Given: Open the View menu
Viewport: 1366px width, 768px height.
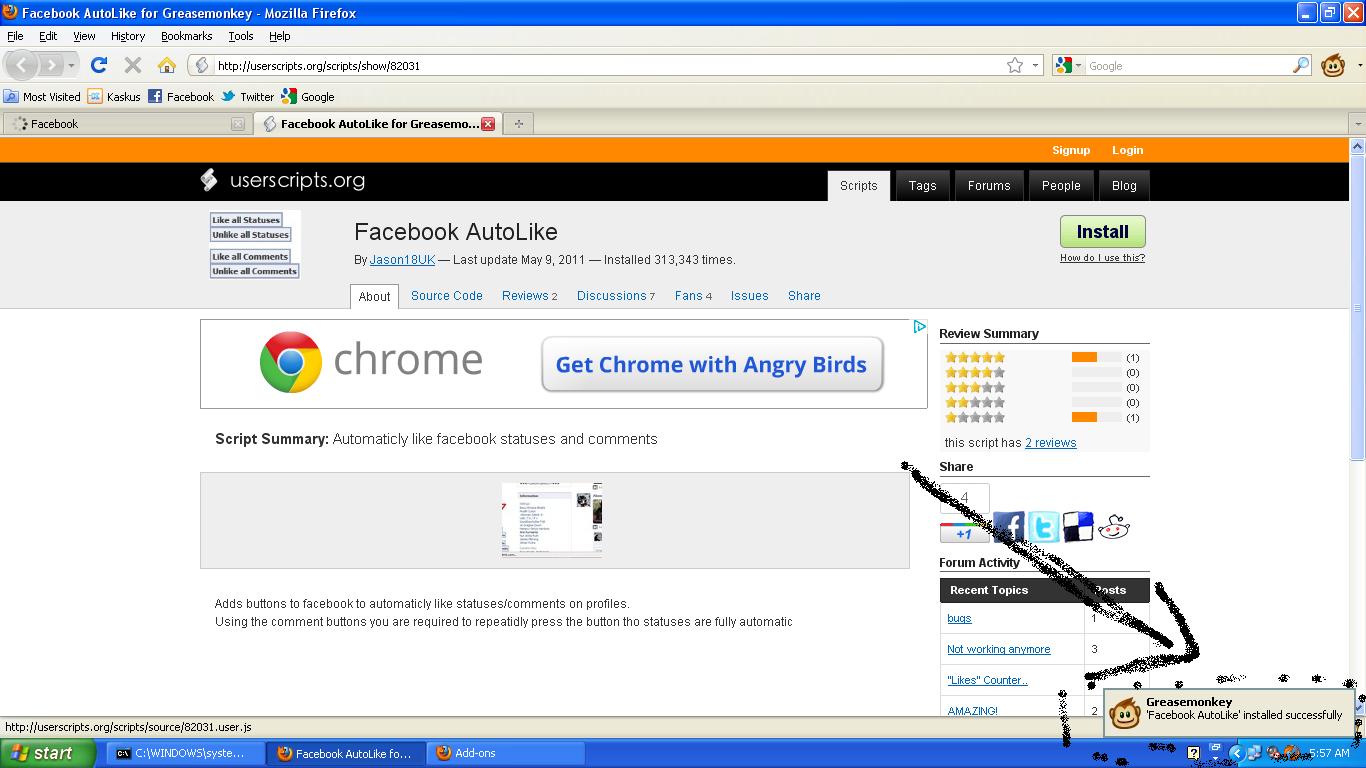Looking at the screenshot, I should [84, 36].
